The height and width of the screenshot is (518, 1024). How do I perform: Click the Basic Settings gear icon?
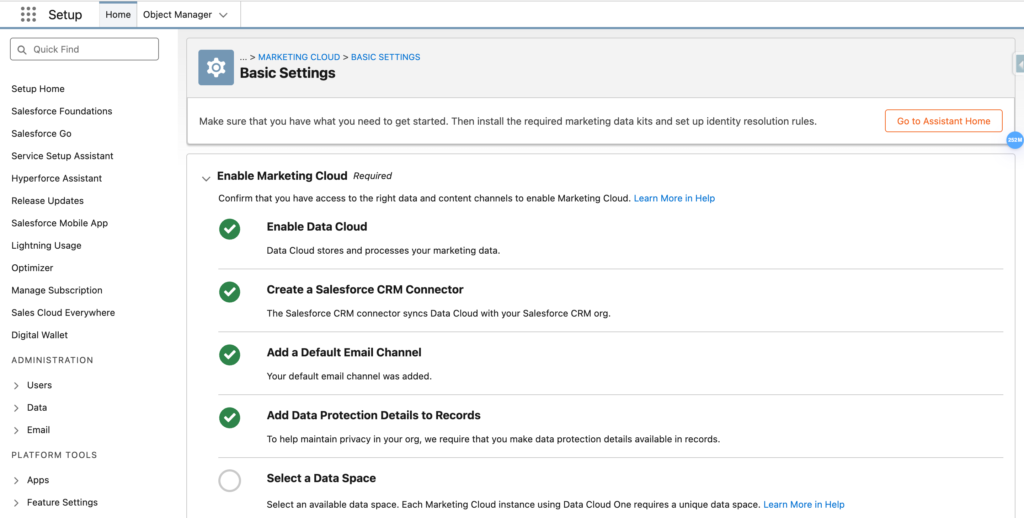pyautogui.click(x=215, y=67)
